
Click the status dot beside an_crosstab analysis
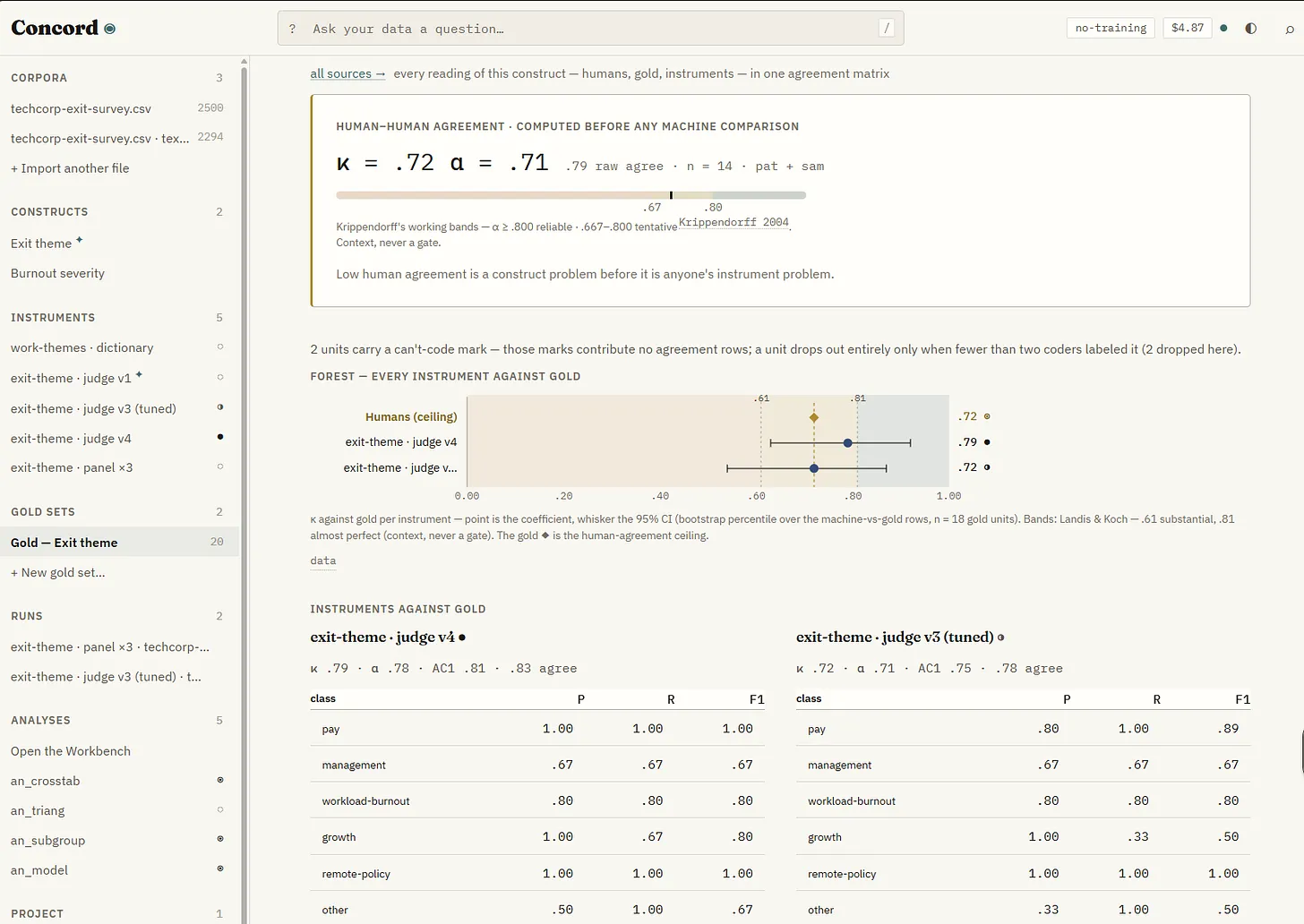(x=220, y=780)
